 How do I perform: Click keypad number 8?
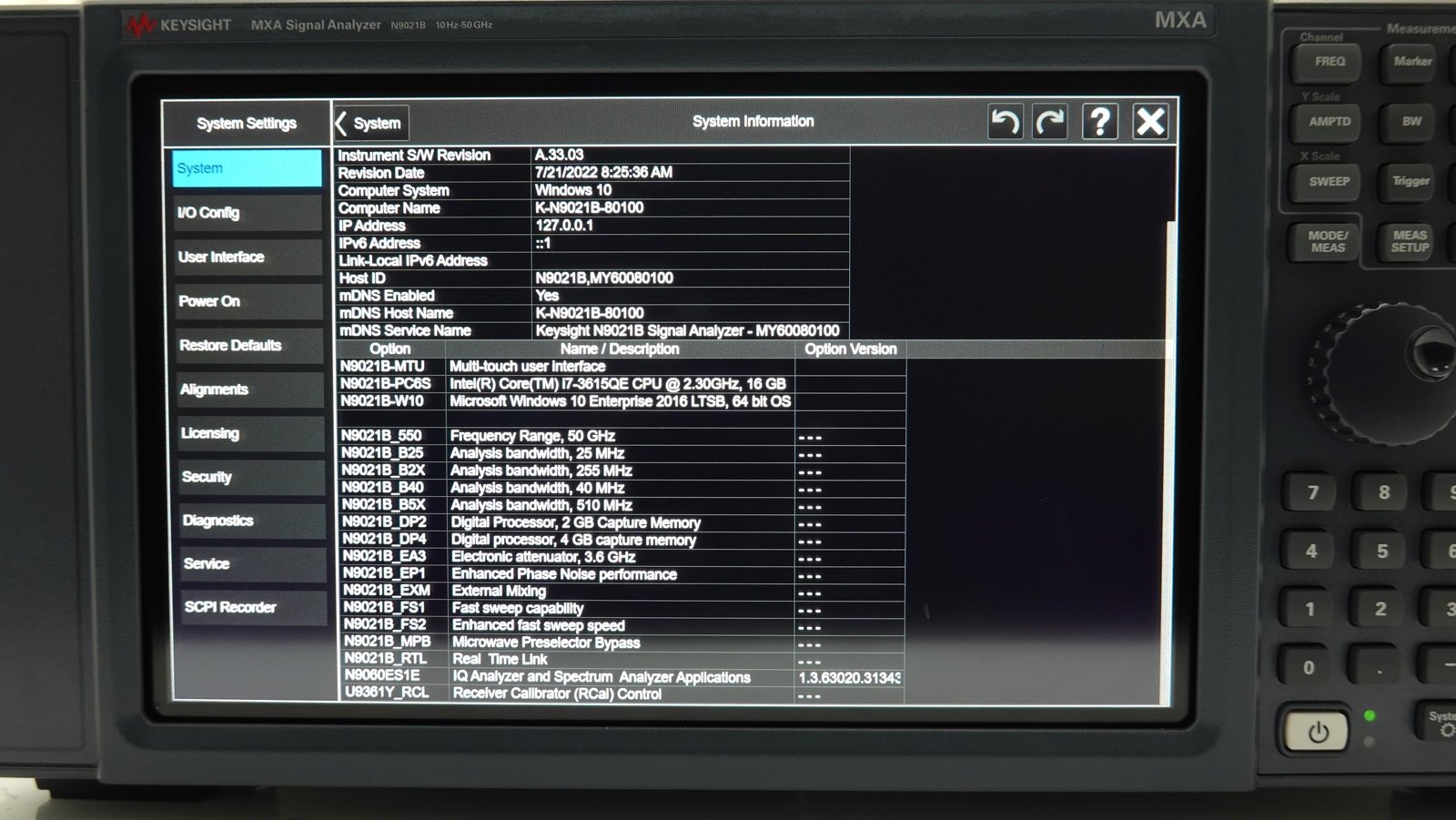pos(1383,493)
